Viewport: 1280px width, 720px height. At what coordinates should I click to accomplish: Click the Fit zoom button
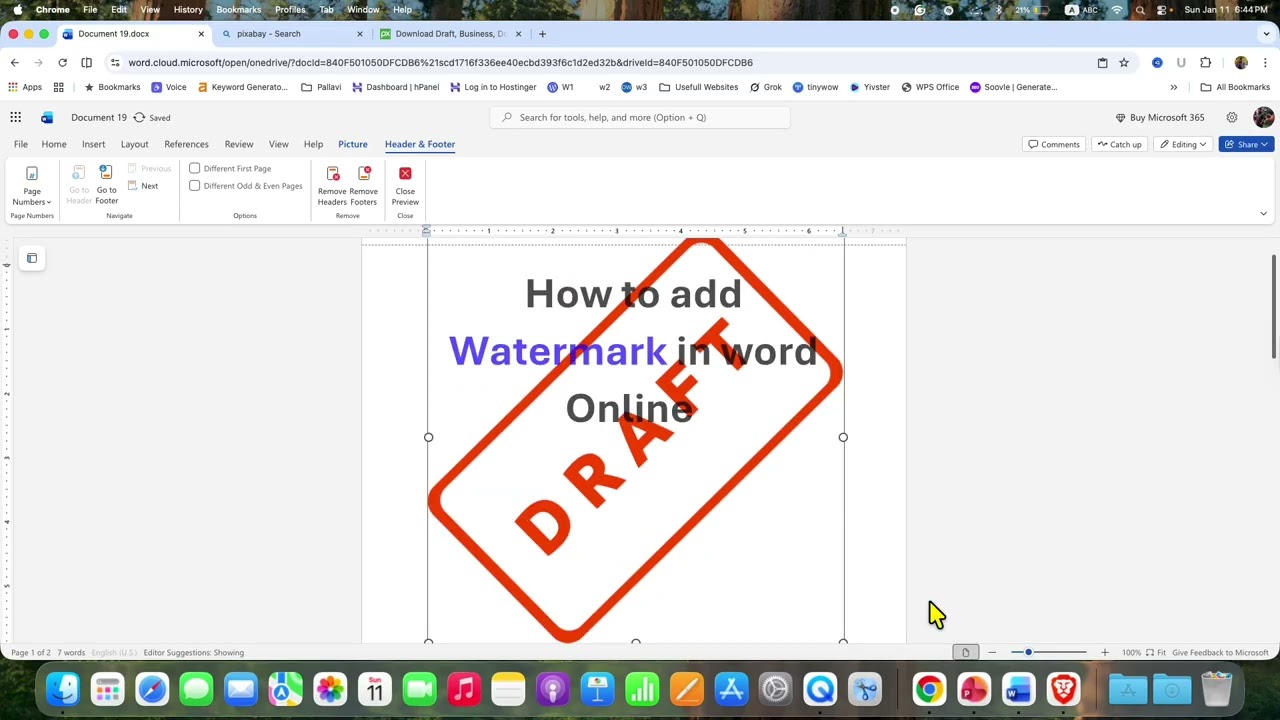click(x=1157, y=652)
